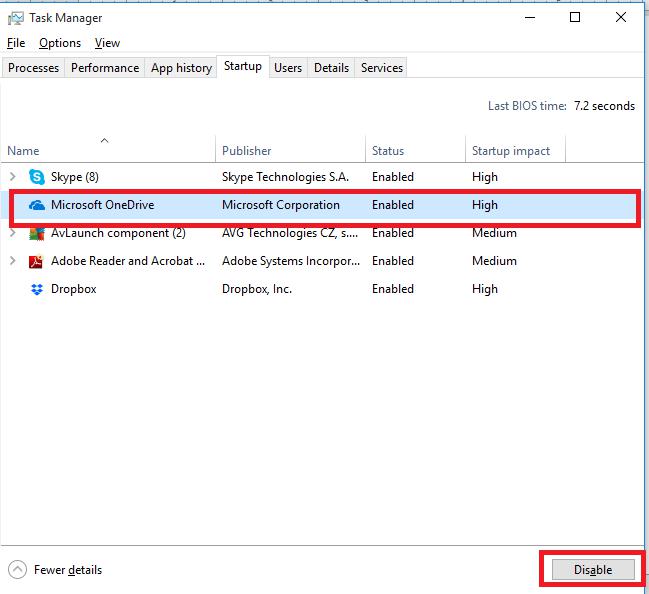This screenshot has width=649, height=594.
Task: Switch to the Performance tab
Action: click(x=105, y=67)
